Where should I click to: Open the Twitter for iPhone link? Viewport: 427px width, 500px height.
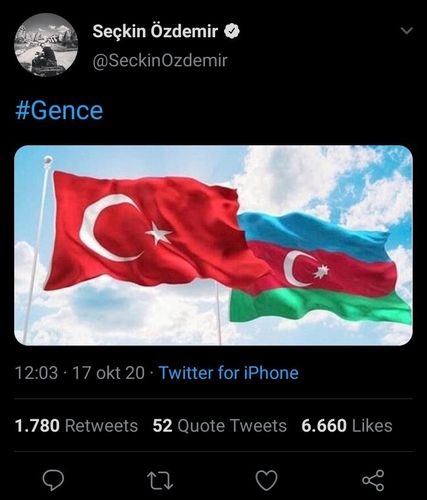coord(229,372)
